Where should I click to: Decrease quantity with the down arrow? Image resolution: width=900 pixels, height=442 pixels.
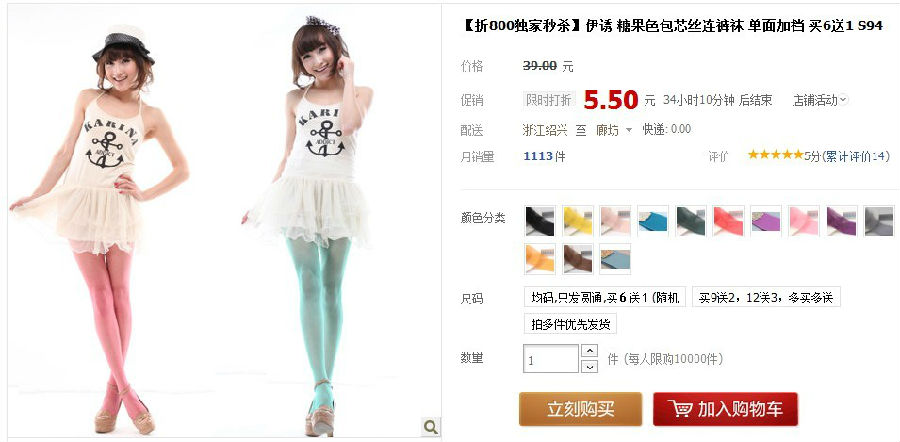tap(589, 366)
